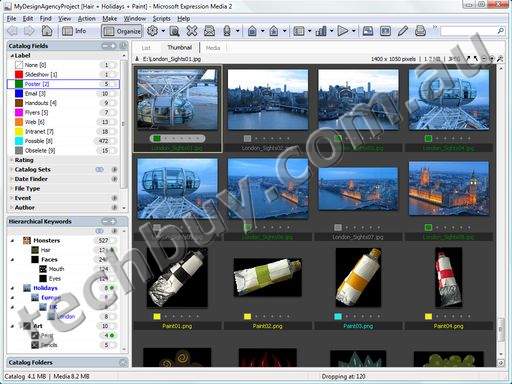The image size is (512, 384).
Task: Switch to the Media view tab
Action: point(213,48)
